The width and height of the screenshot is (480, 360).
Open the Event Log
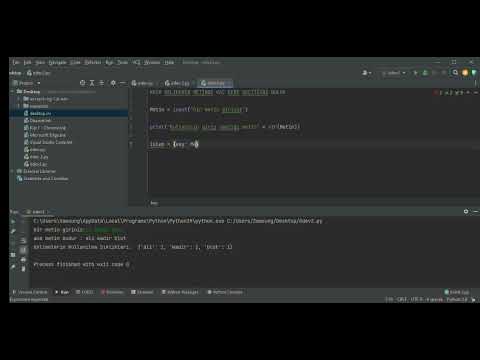[457, 292]
